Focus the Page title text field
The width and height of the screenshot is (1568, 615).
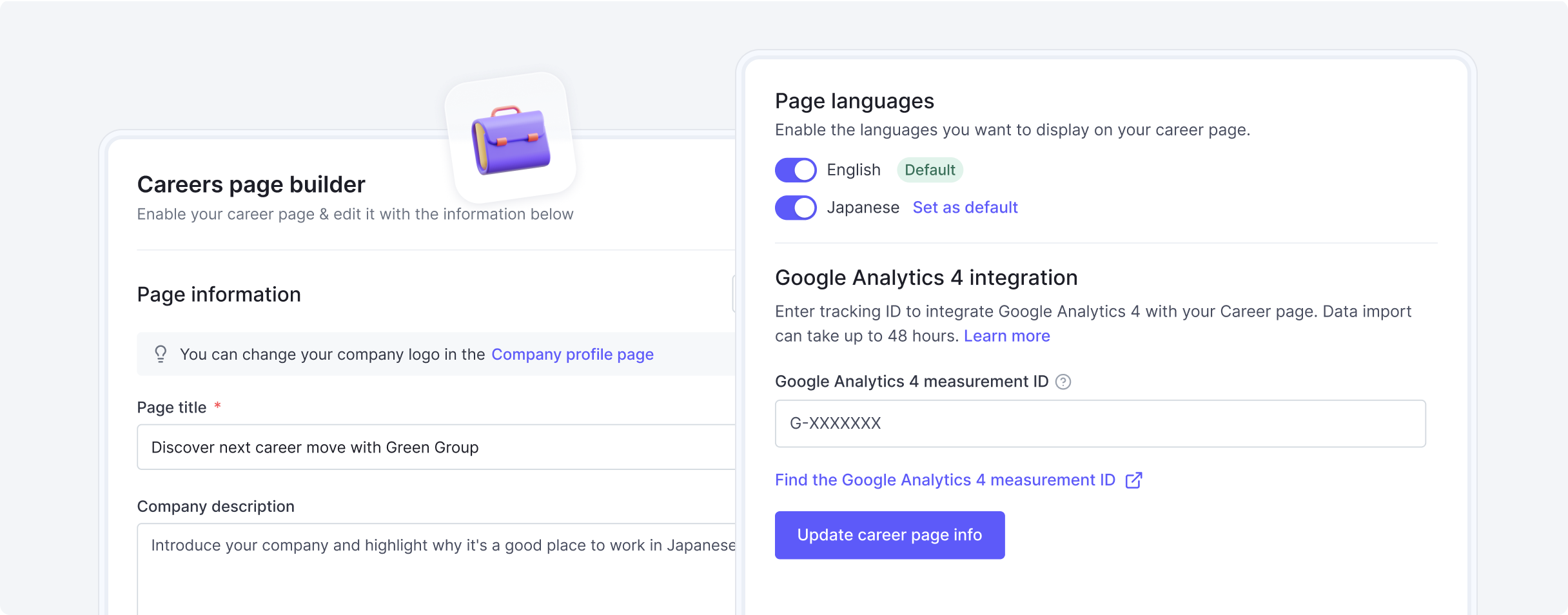coord(436,447)
